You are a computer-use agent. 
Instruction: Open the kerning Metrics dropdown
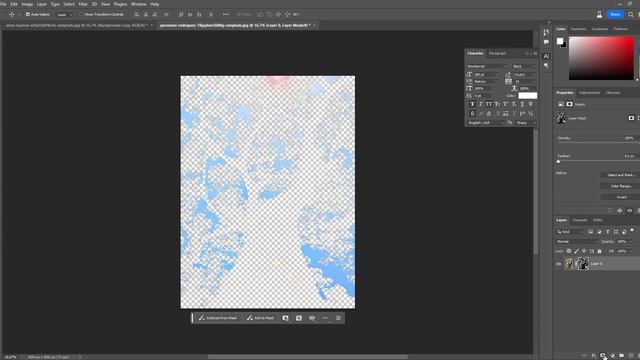pos(486,82)
